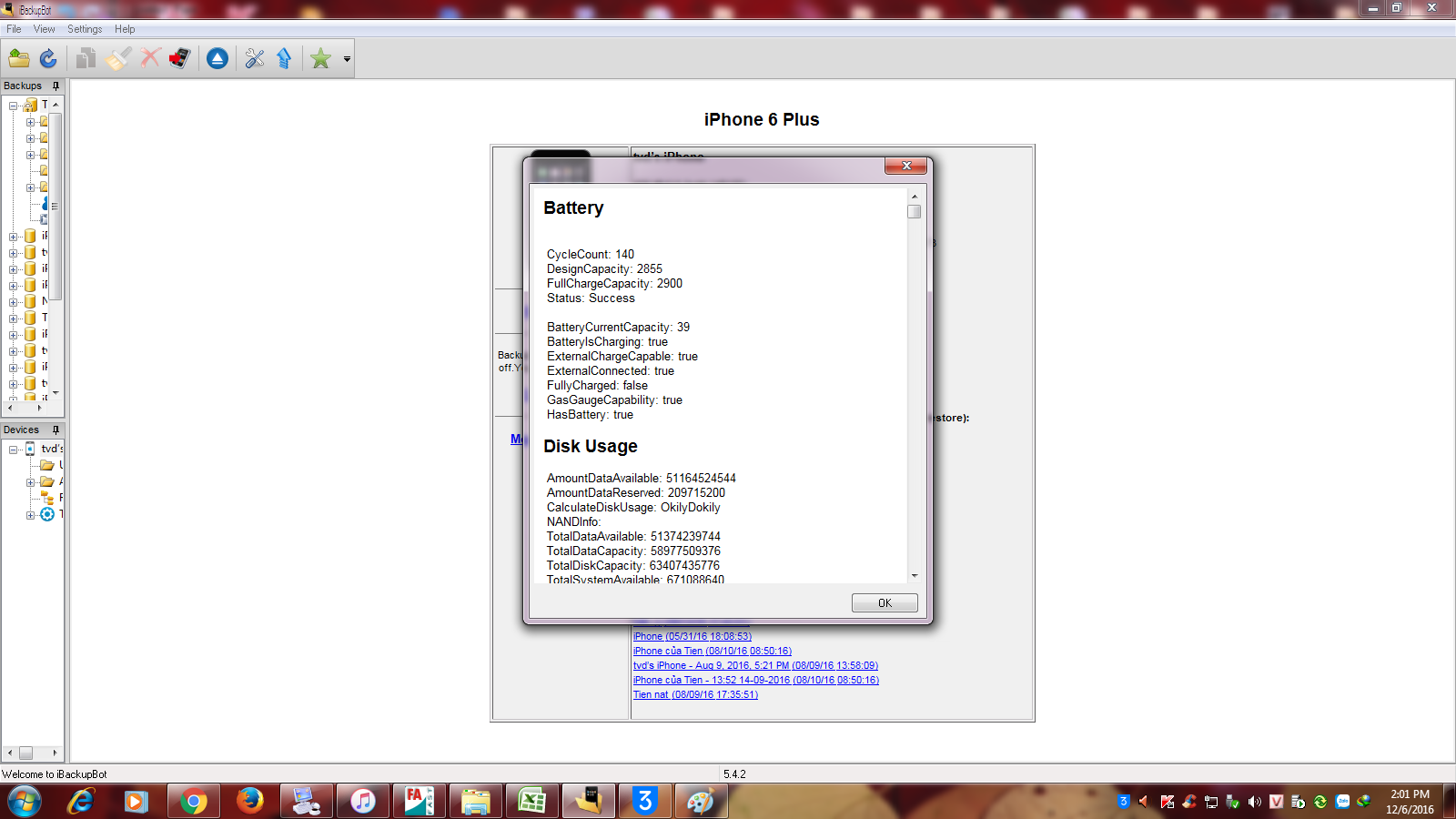The width and height of the screenshot is (1456, 819).
Task: Click the blue upward arrow toolbar icon
Action: (284, 59)
